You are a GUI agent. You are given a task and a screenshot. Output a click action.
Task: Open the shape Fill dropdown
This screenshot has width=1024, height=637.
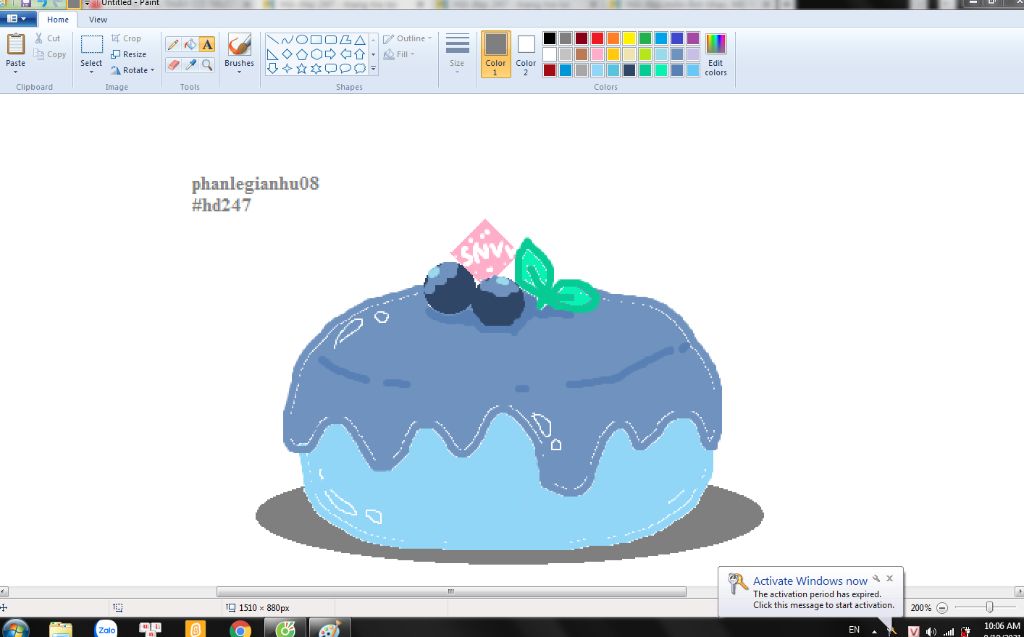click(x=400, y=54)
